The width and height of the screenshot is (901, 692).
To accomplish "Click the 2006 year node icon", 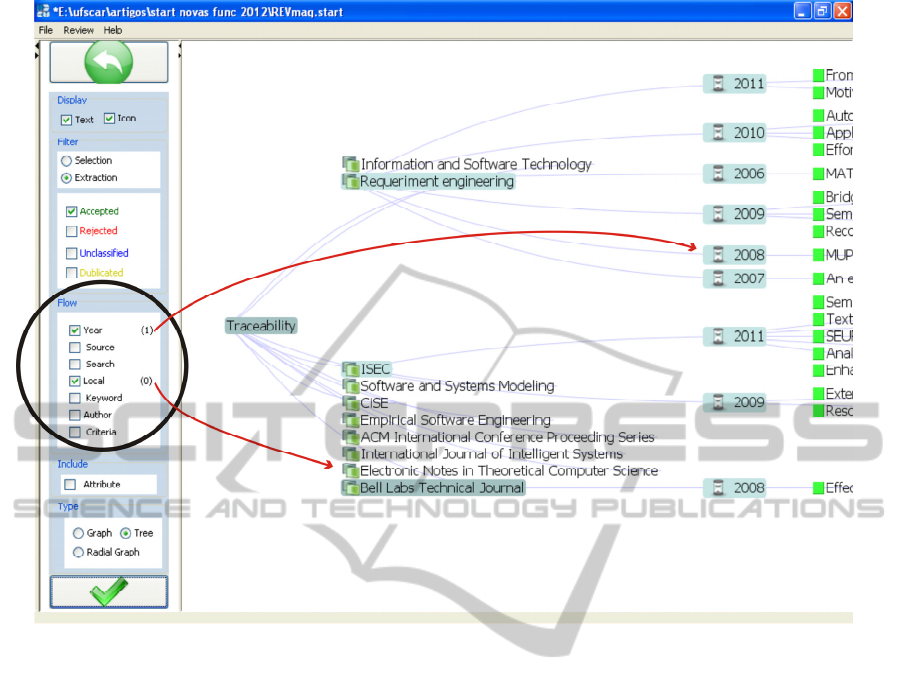I will click(x=717, y=173).
